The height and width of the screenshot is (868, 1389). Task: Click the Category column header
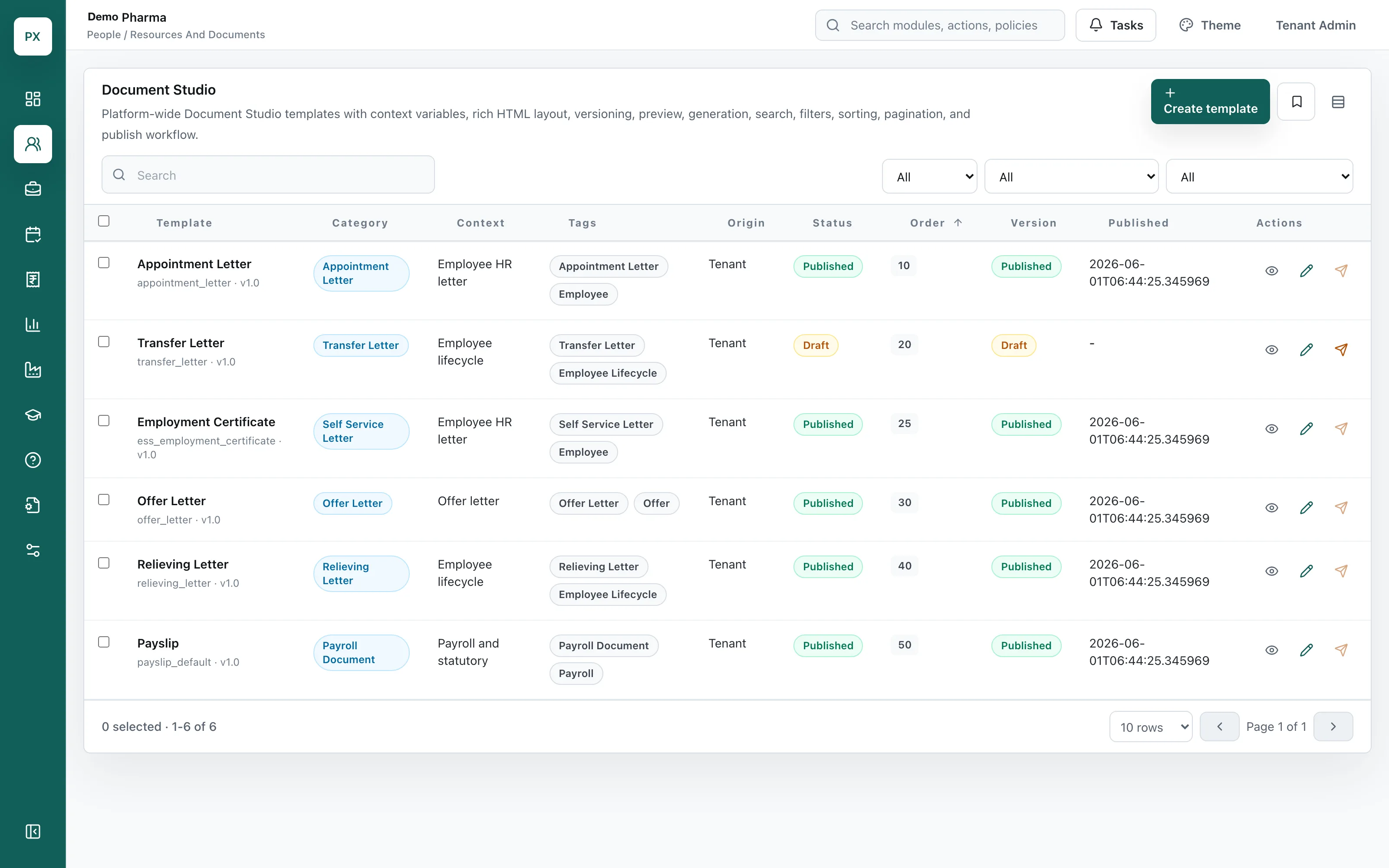[360, 223]
